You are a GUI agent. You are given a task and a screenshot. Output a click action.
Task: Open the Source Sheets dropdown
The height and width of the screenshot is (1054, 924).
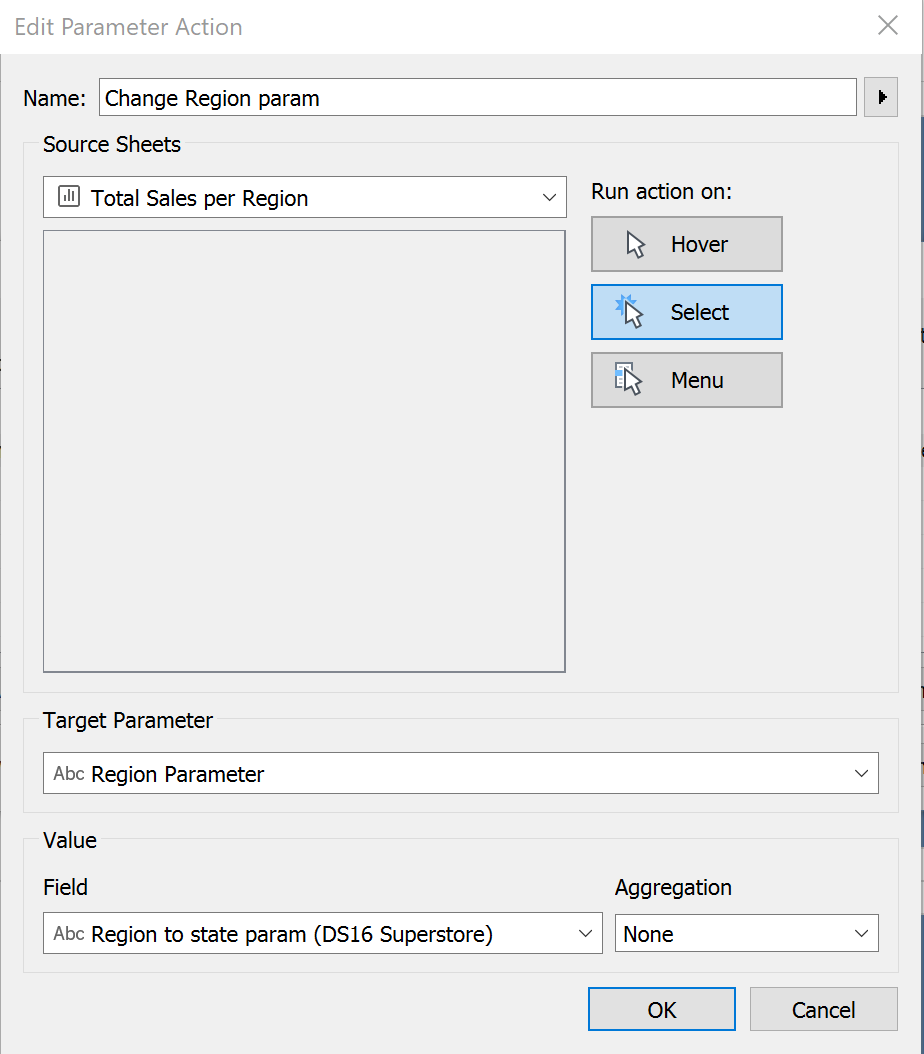point(549,197)
